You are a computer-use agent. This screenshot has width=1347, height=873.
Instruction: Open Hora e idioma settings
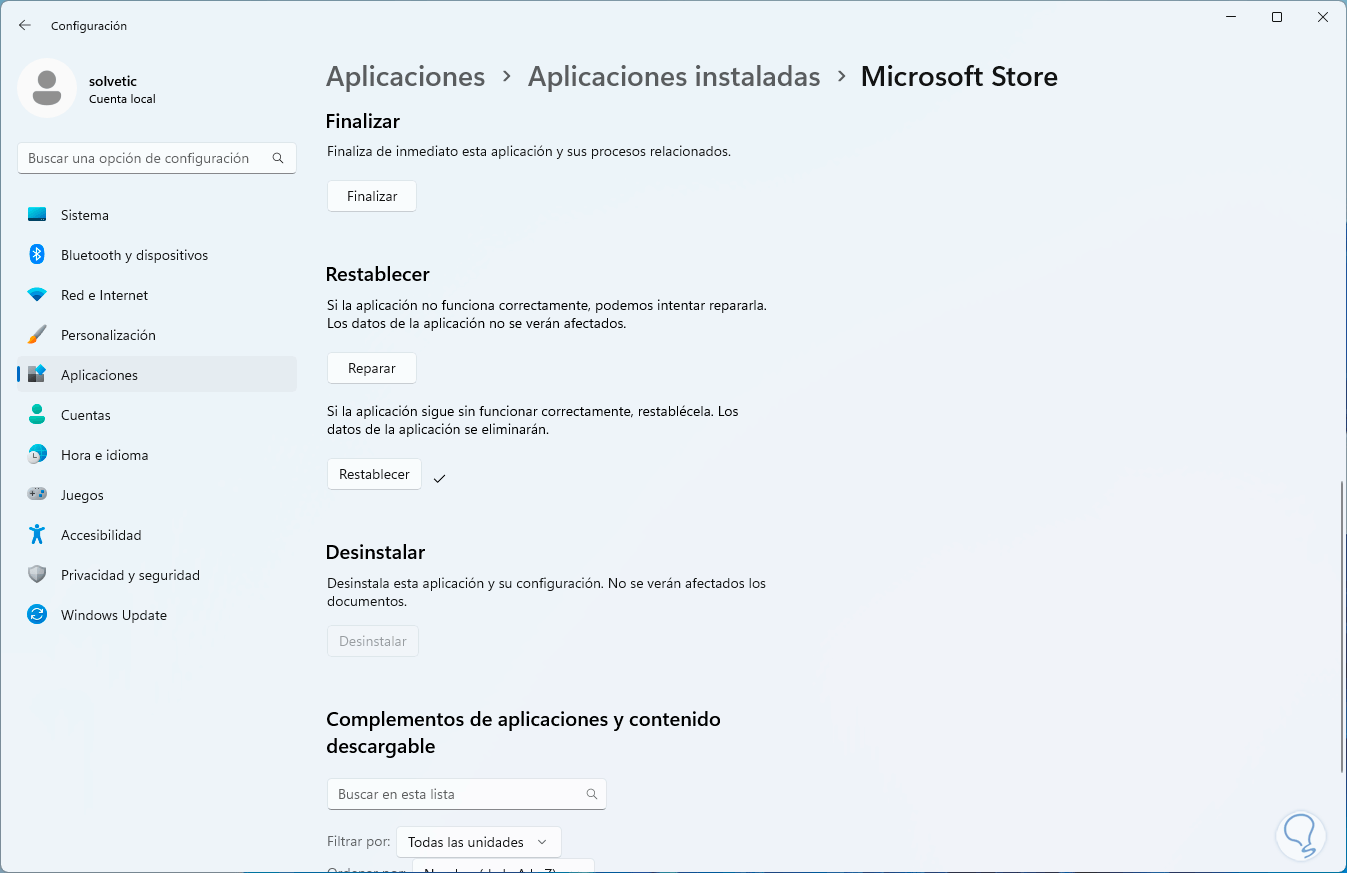pyautogui.click(x=104, y=455)
